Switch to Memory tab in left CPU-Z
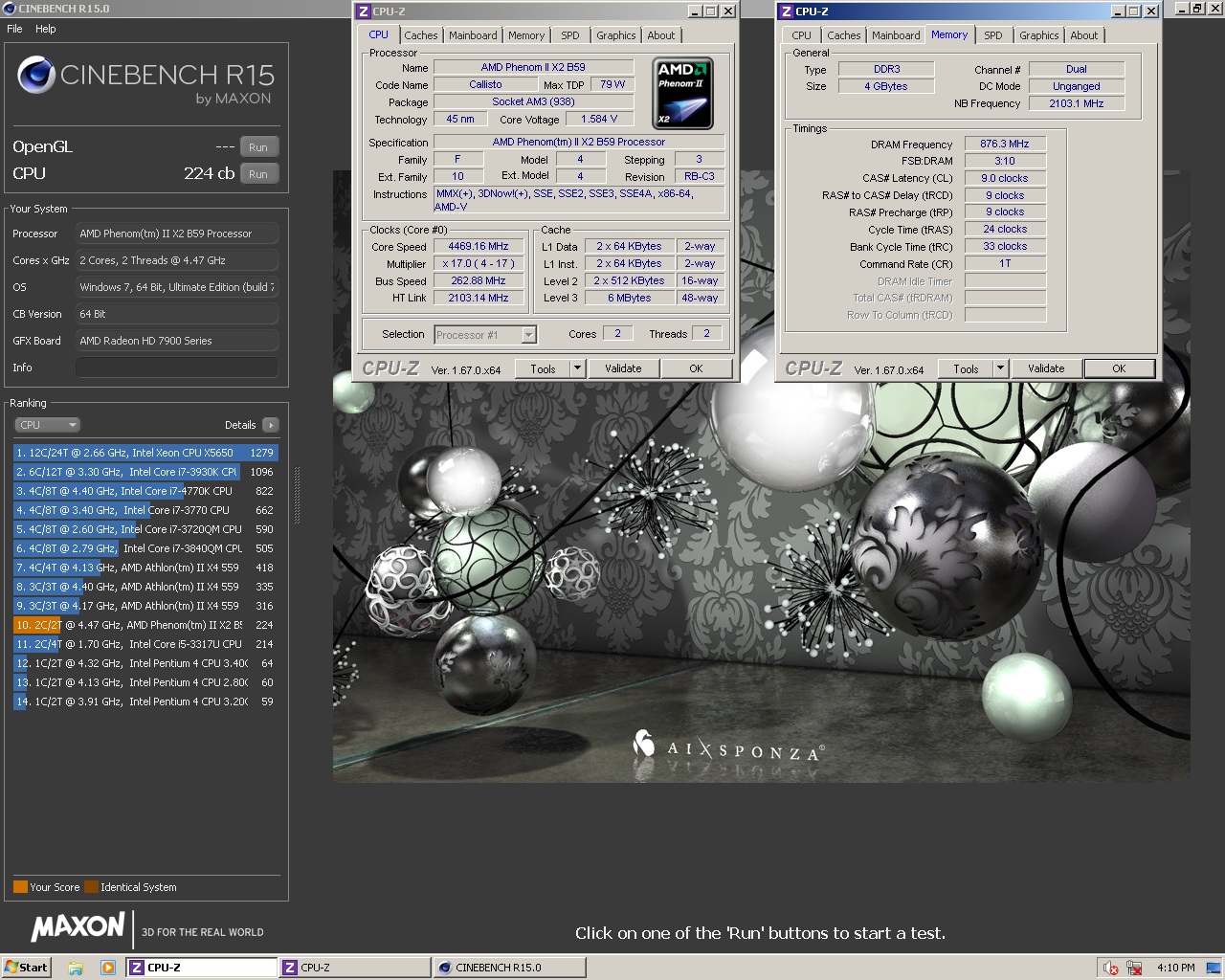 526,35
